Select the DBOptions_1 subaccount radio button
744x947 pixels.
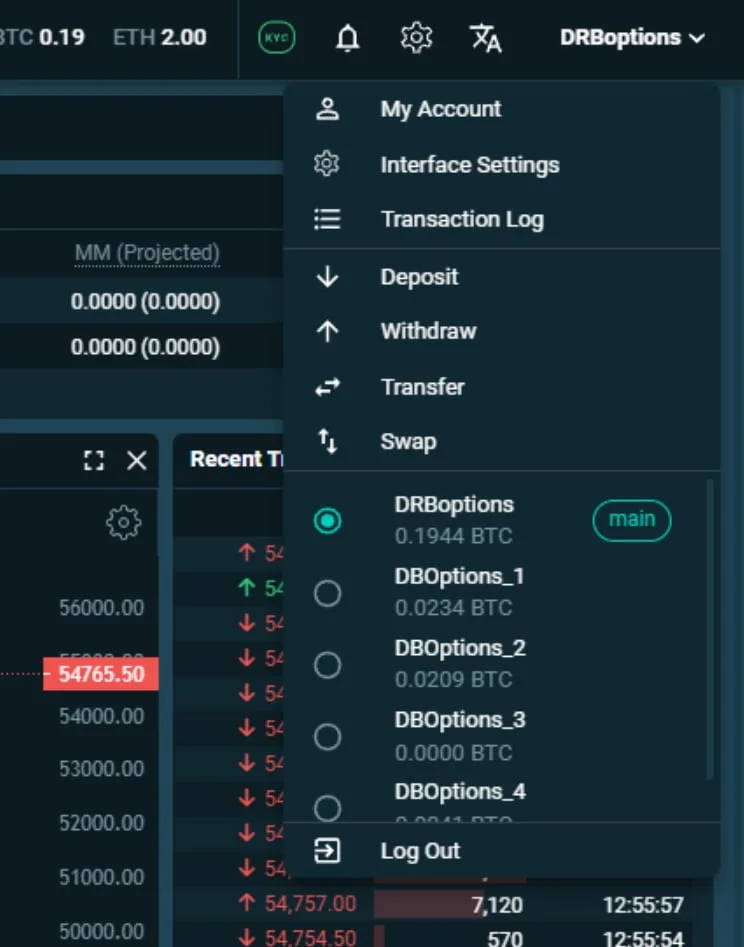(x=327, y=593)
